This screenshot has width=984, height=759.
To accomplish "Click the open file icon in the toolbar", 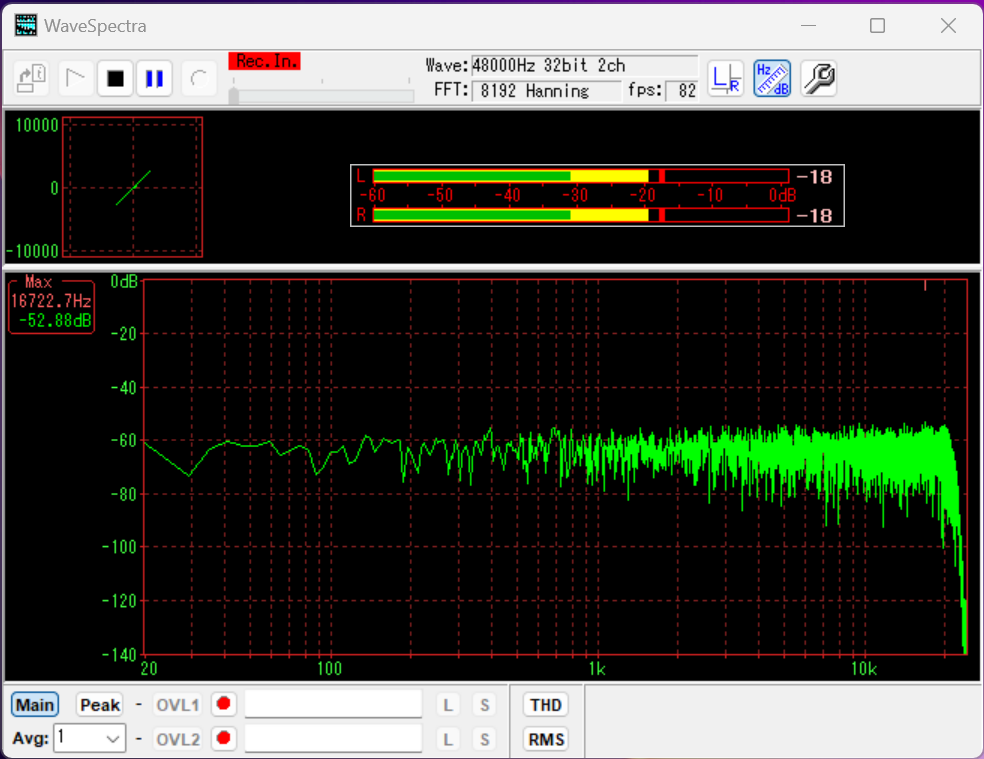I will tap(32, 78).
